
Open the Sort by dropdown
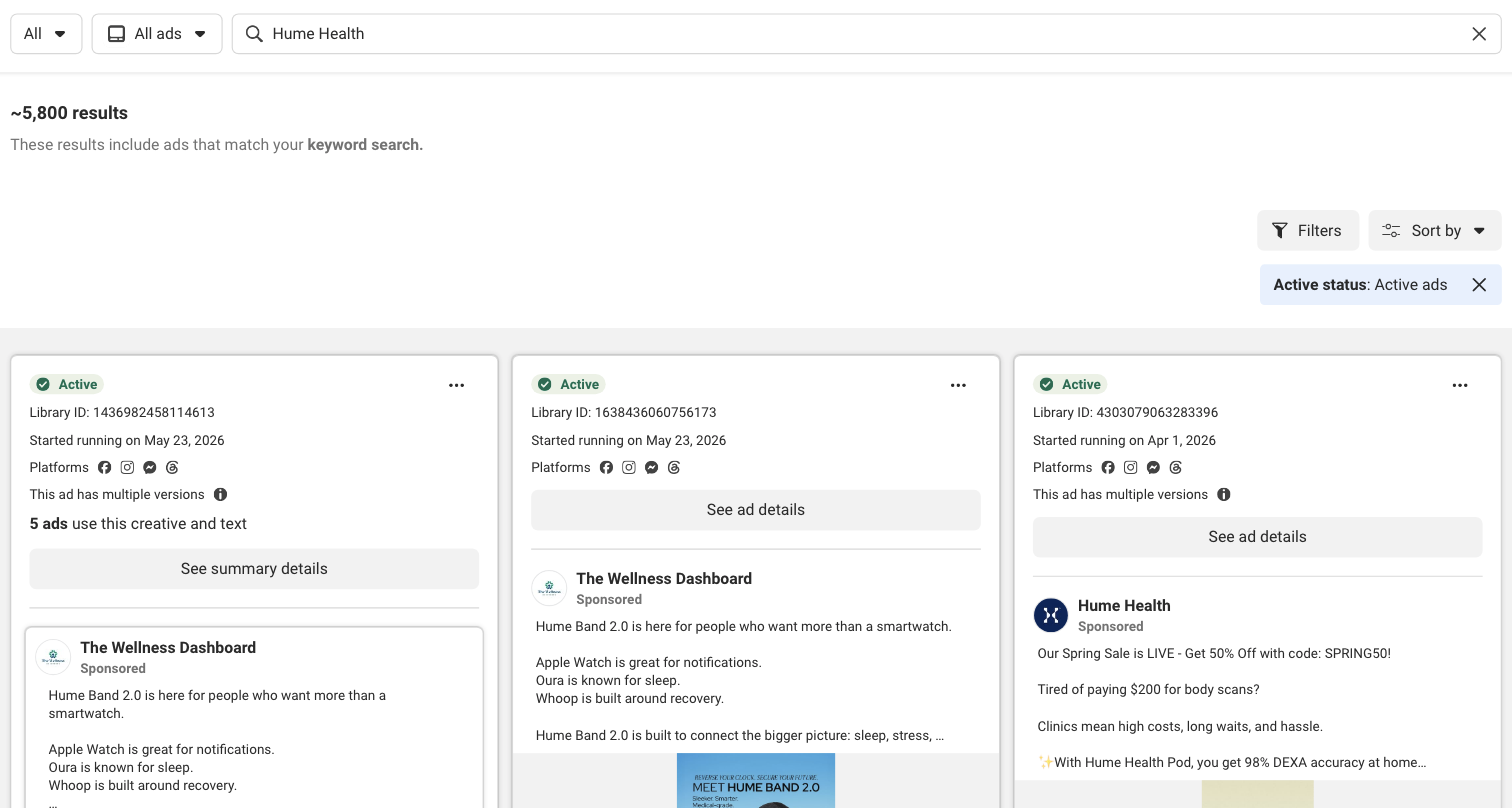click(x=1434, y=230)
